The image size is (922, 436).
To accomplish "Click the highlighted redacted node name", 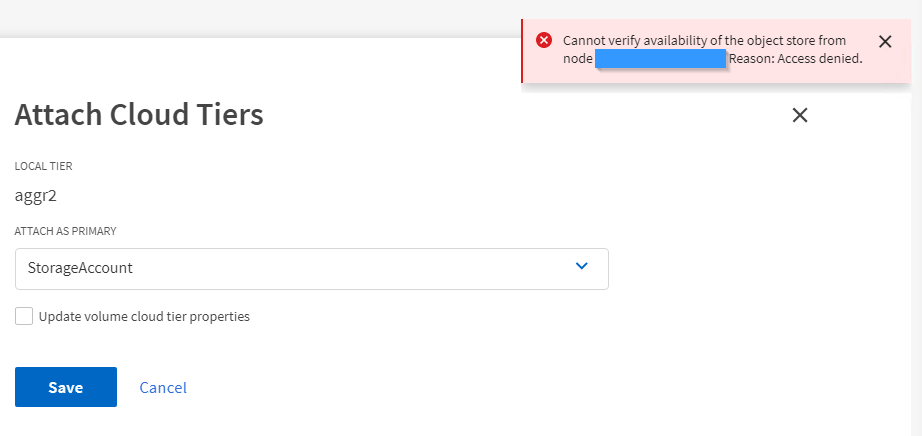I will tap(660, 59).
